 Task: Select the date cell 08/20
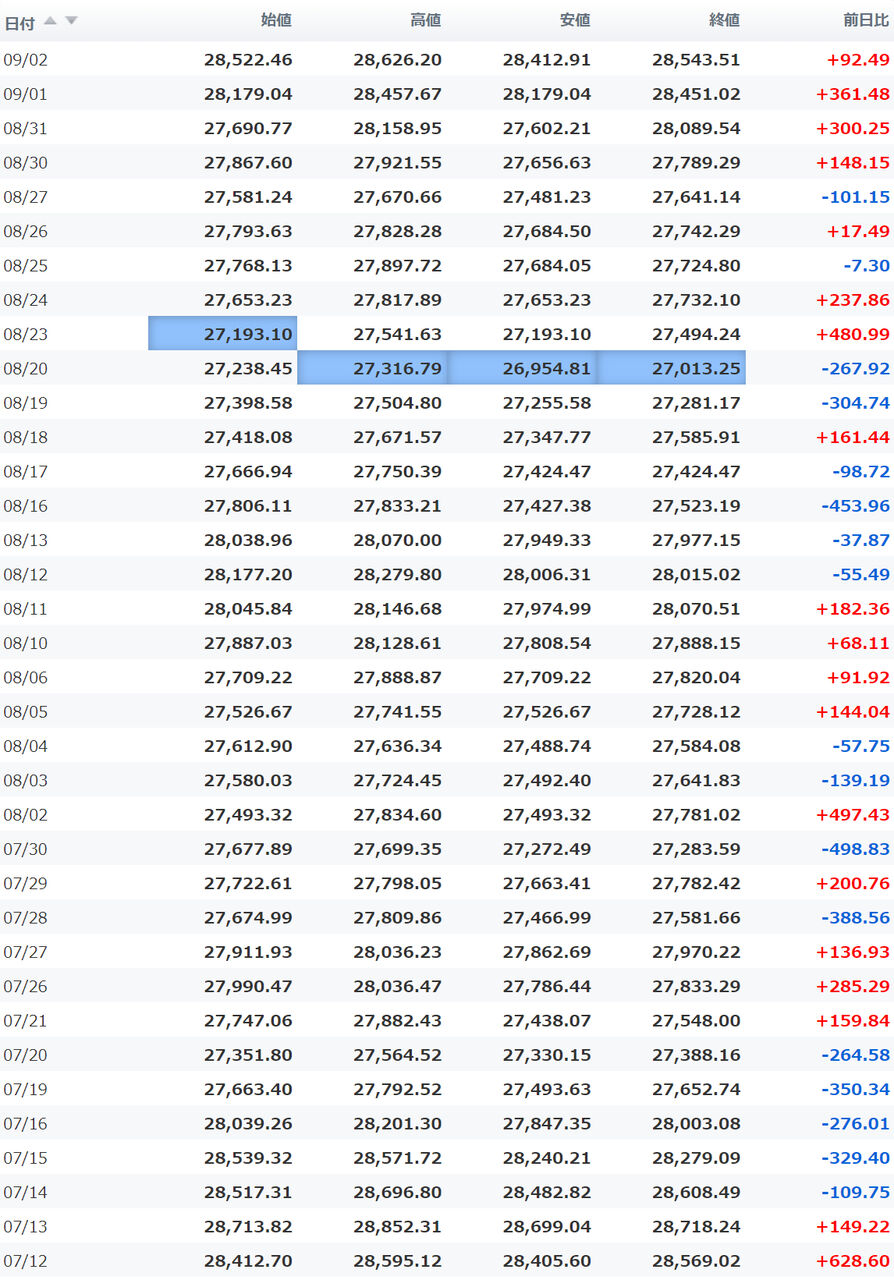[26, 369]
